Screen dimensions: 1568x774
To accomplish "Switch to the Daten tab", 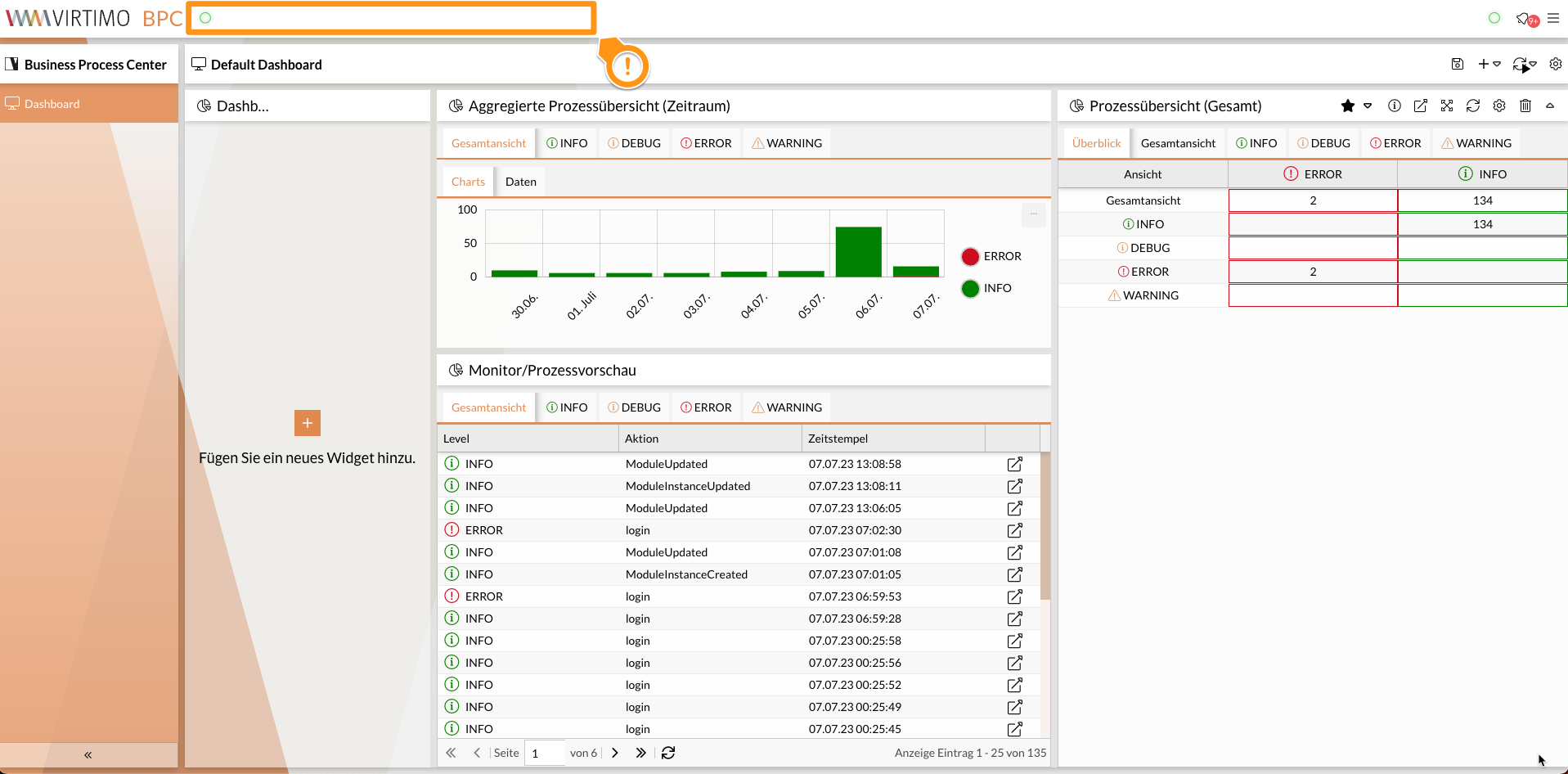I will (x=521, y=181).
